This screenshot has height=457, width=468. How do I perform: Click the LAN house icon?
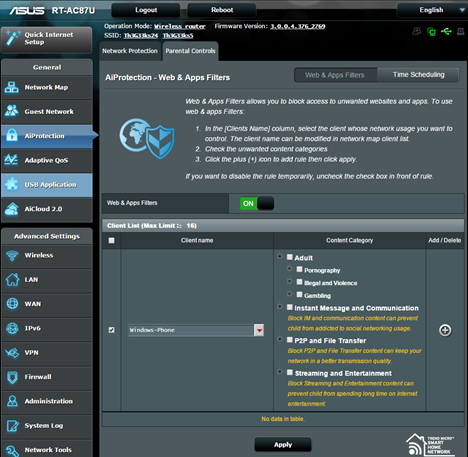click(12, 279)
